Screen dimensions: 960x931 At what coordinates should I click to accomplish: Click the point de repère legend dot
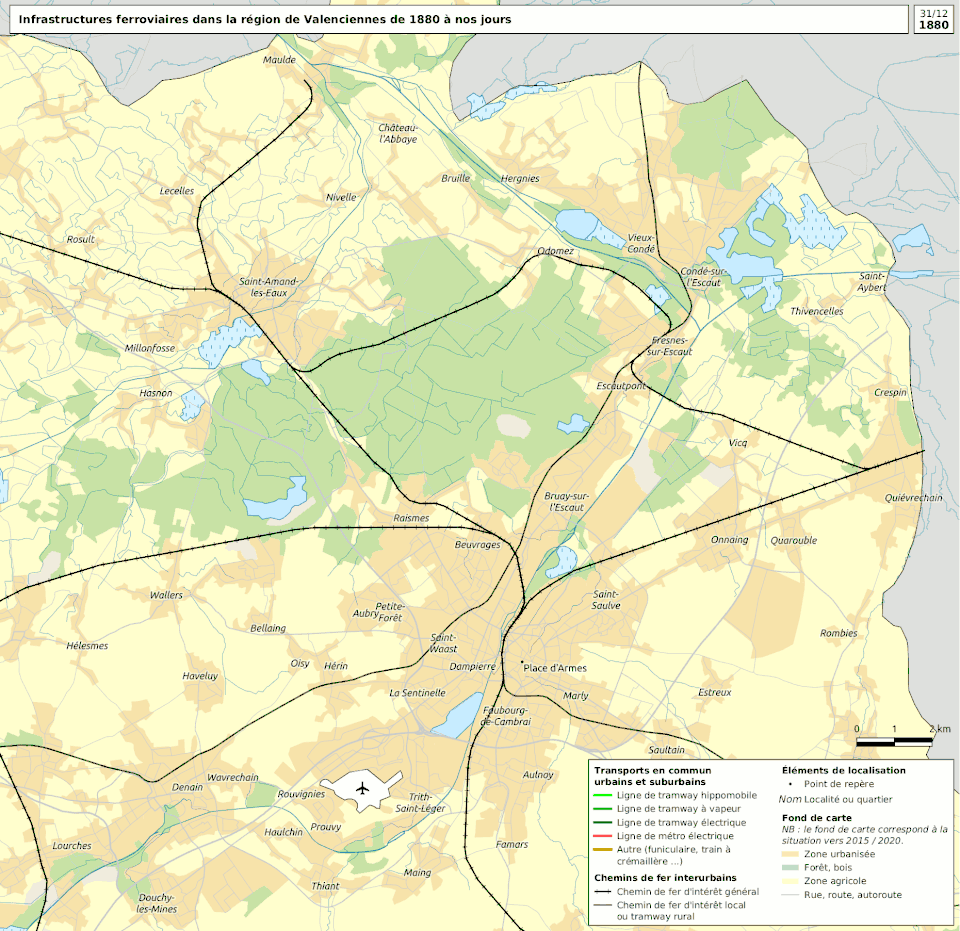tap(789, 784)
